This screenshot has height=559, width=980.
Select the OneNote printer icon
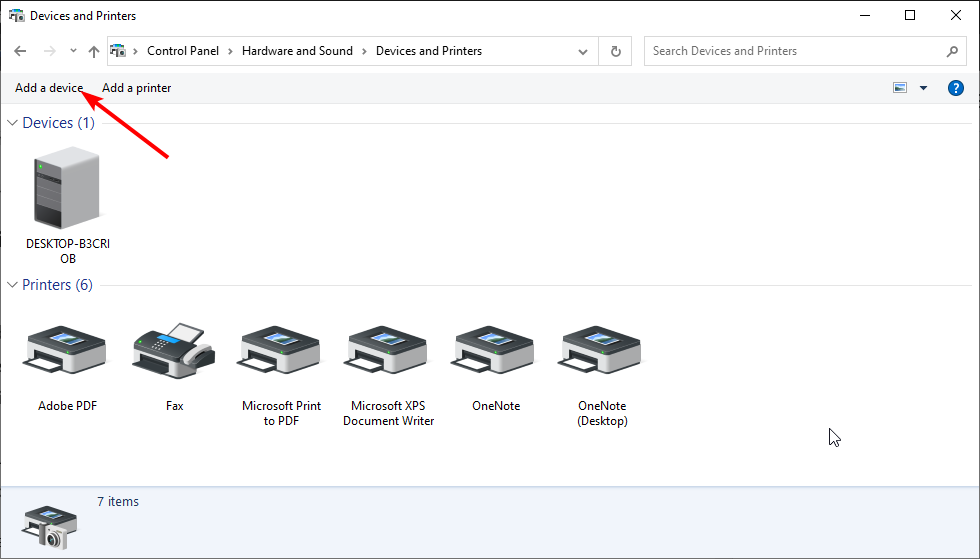(492, 350)
